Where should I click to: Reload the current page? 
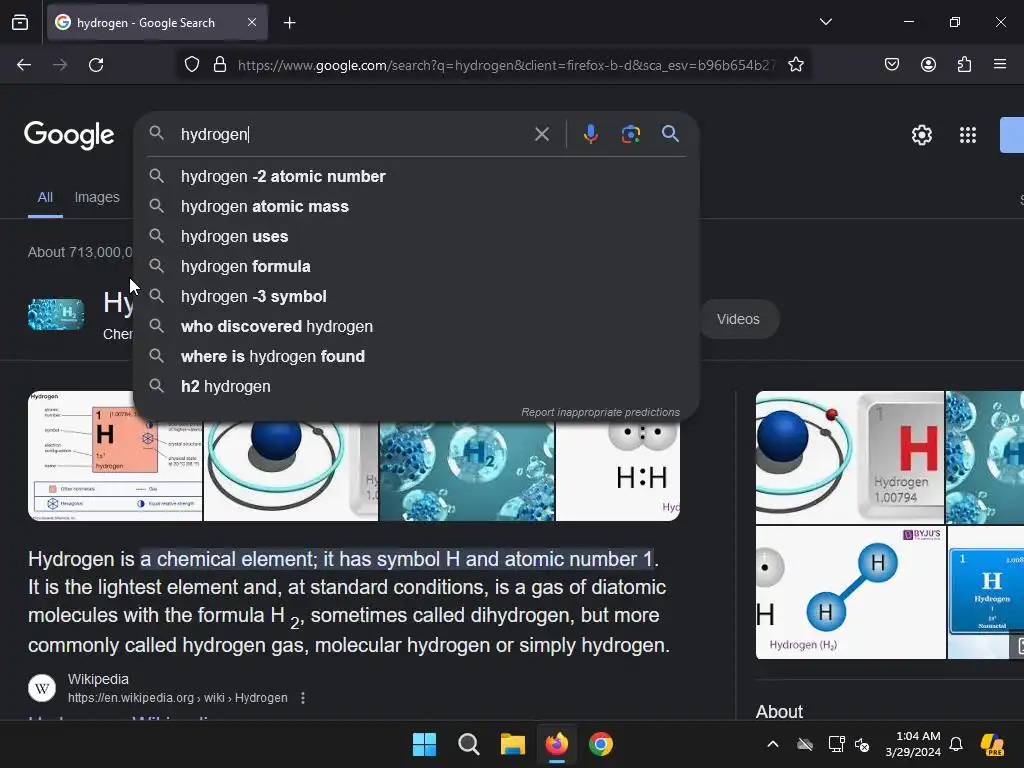(x=96, y=65)
